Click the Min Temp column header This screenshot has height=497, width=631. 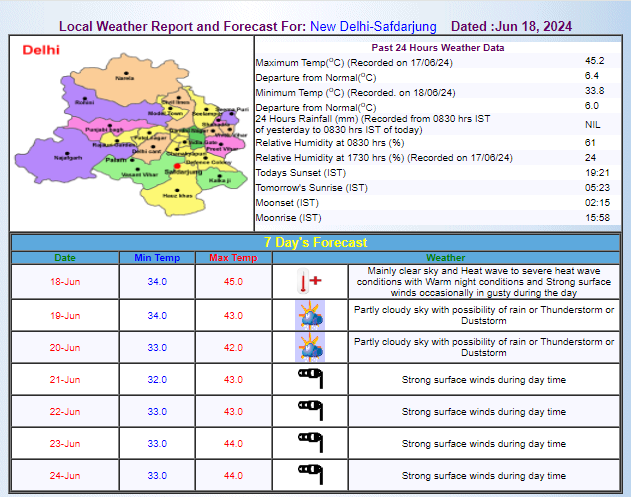coord(156,258)
